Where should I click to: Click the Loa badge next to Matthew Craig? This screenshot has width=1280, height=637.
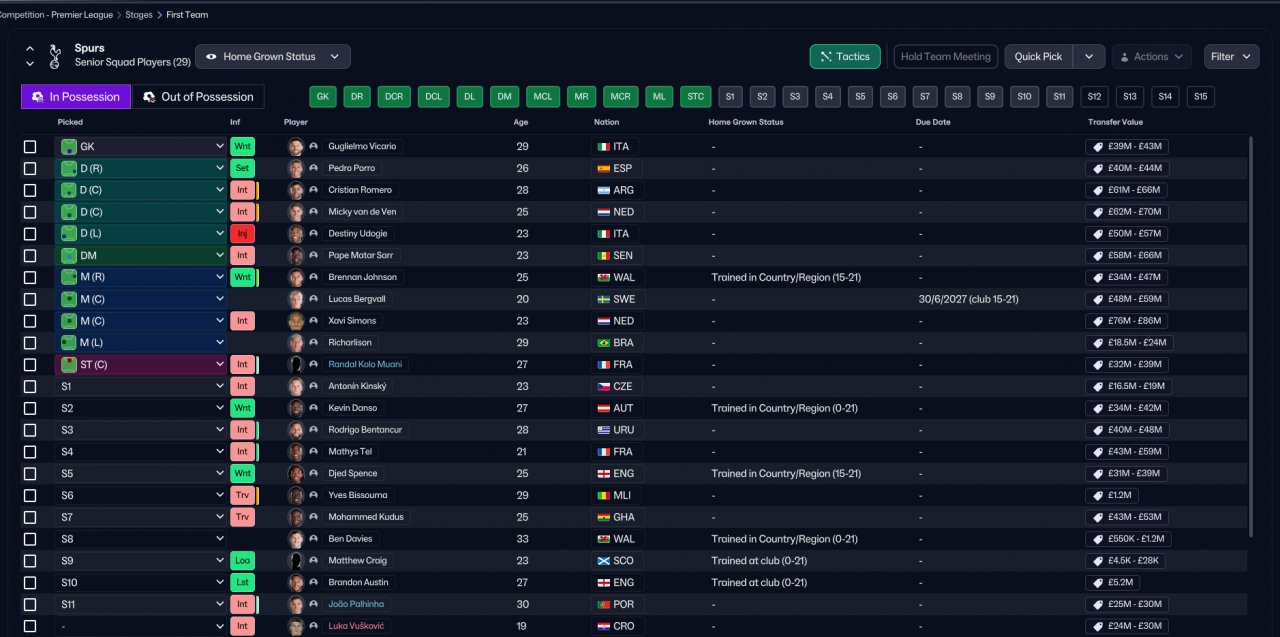tap(242, 560)
